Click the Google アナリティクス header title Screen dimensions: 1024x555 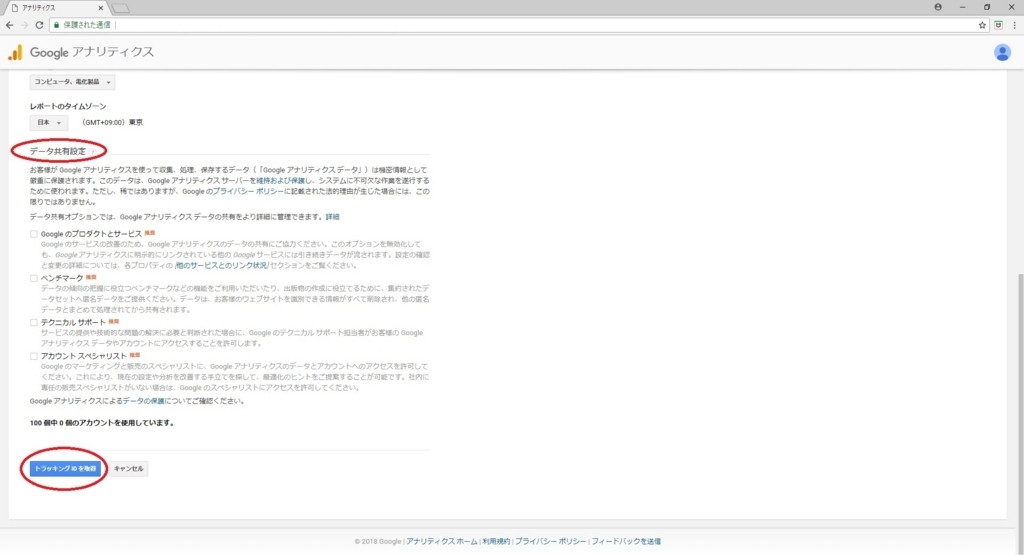click(x=92, y=52)
